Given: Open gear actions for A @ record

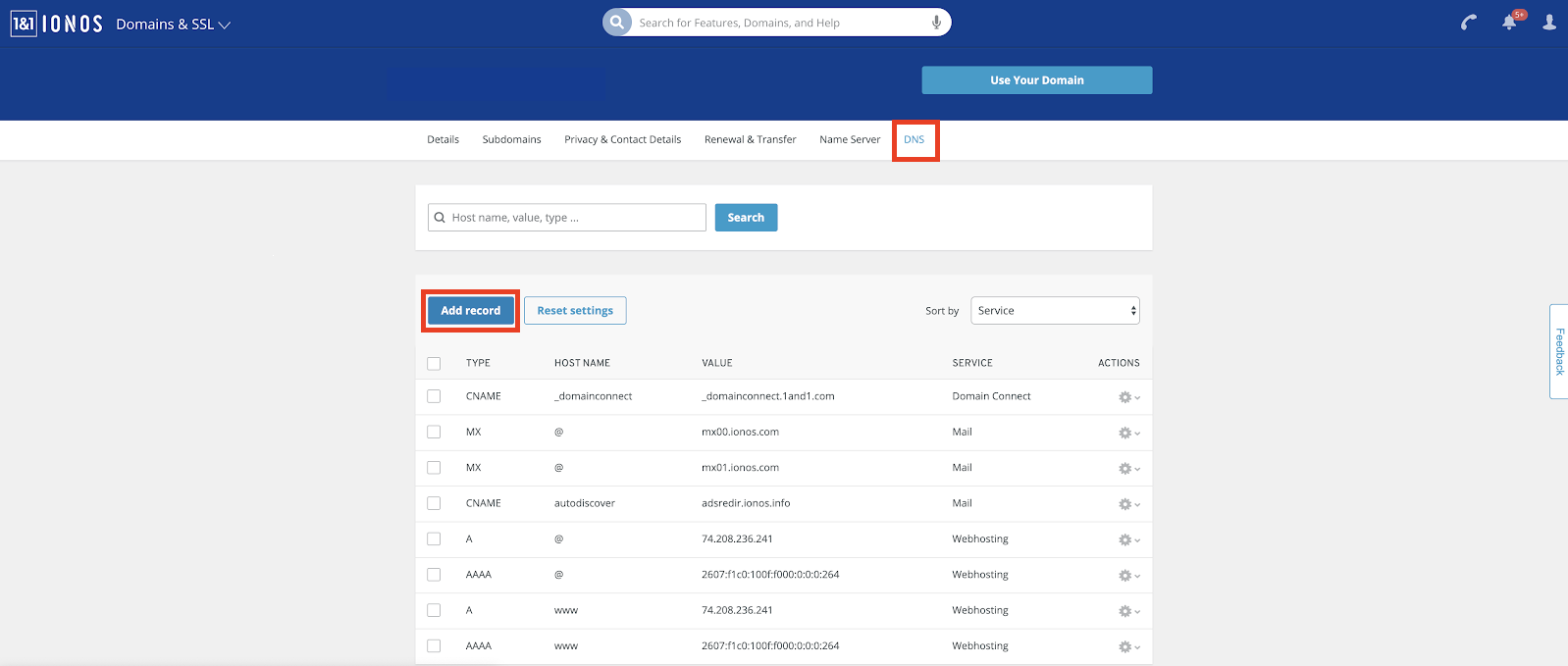Looking at the screenshot, I should coord(1129,539).
